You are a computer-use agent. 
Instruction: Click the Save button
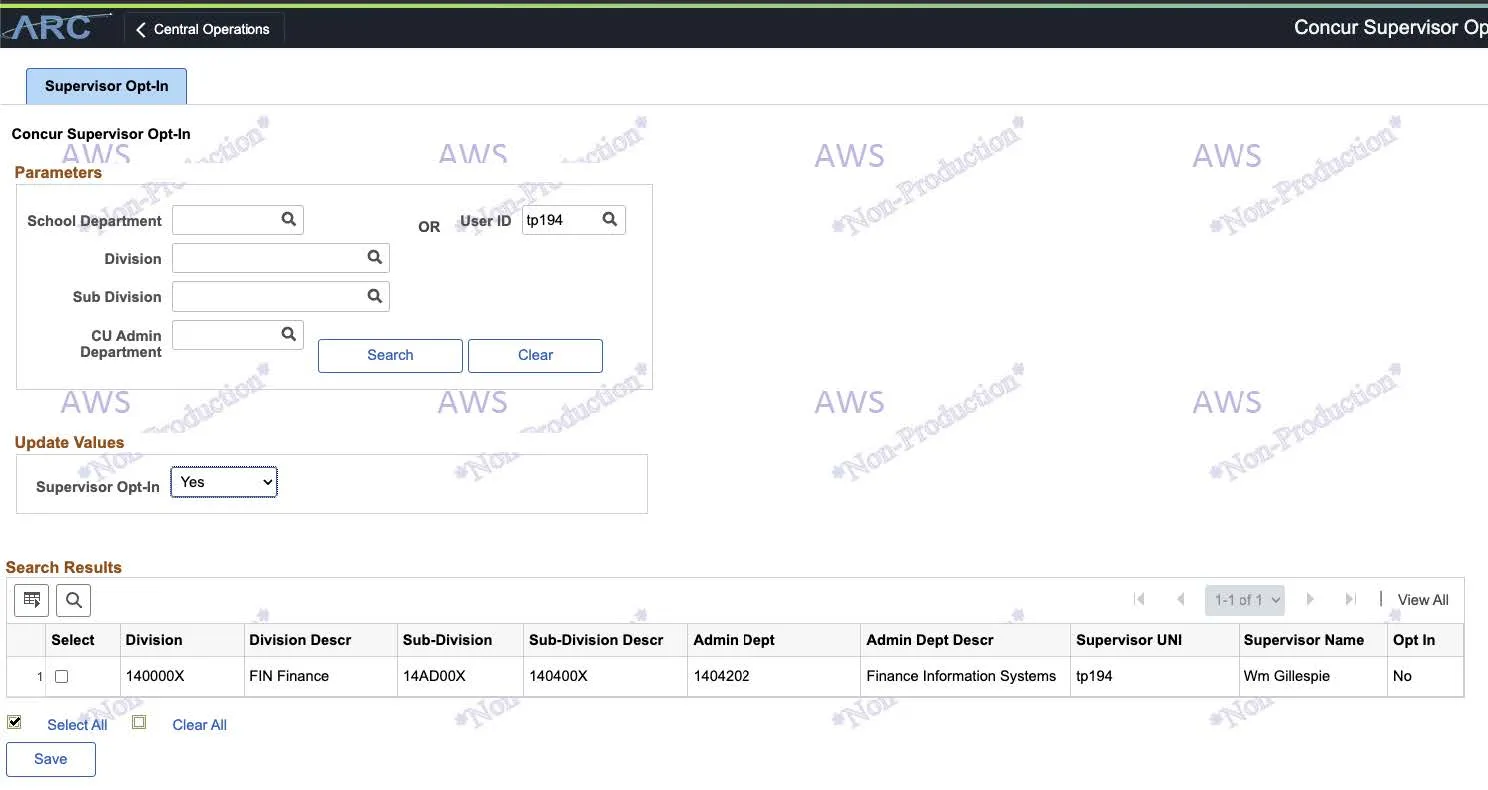[51, 759]
